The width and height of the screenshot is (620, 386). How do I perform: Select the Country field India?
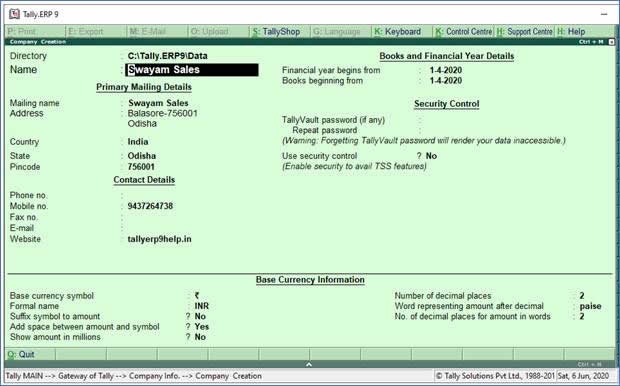[138, 142]
